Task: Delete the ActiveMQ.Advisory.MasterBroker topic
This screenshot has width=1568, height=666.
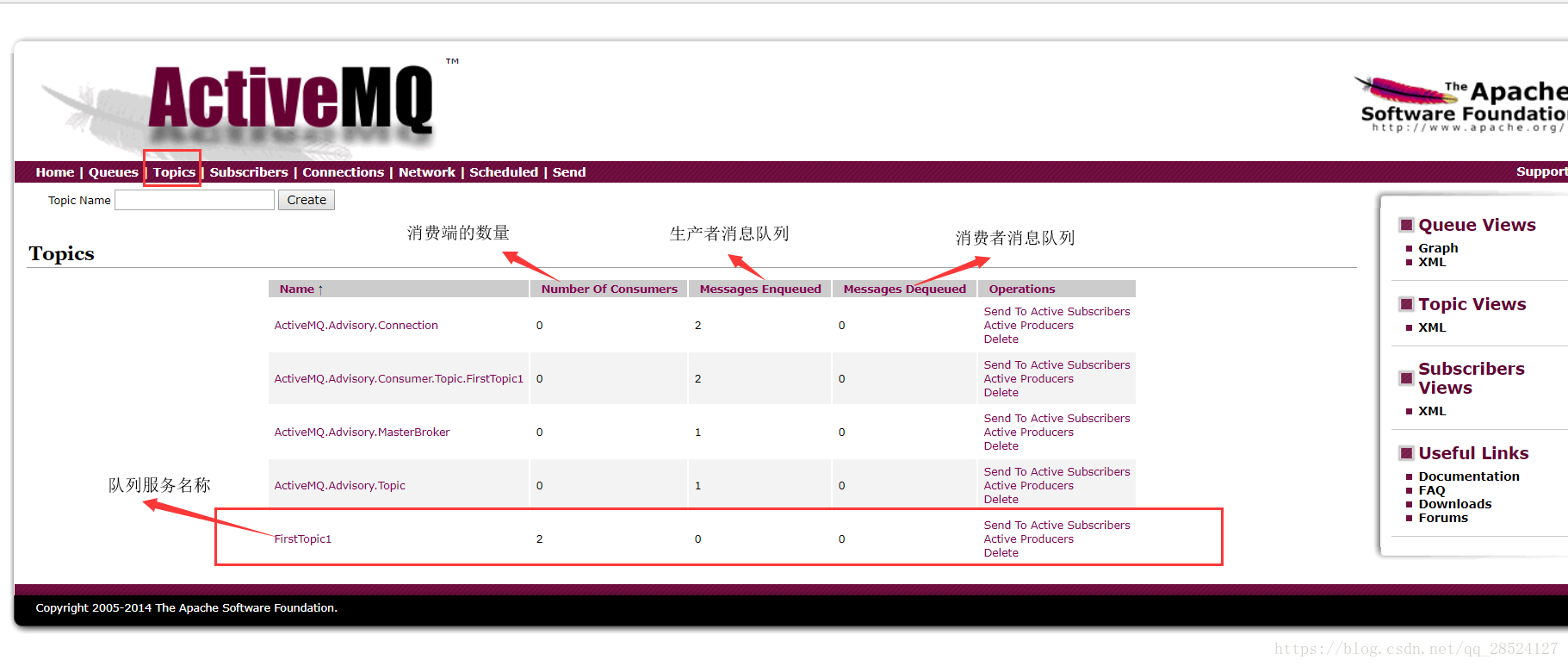Action: click(x=1001, y=446)
